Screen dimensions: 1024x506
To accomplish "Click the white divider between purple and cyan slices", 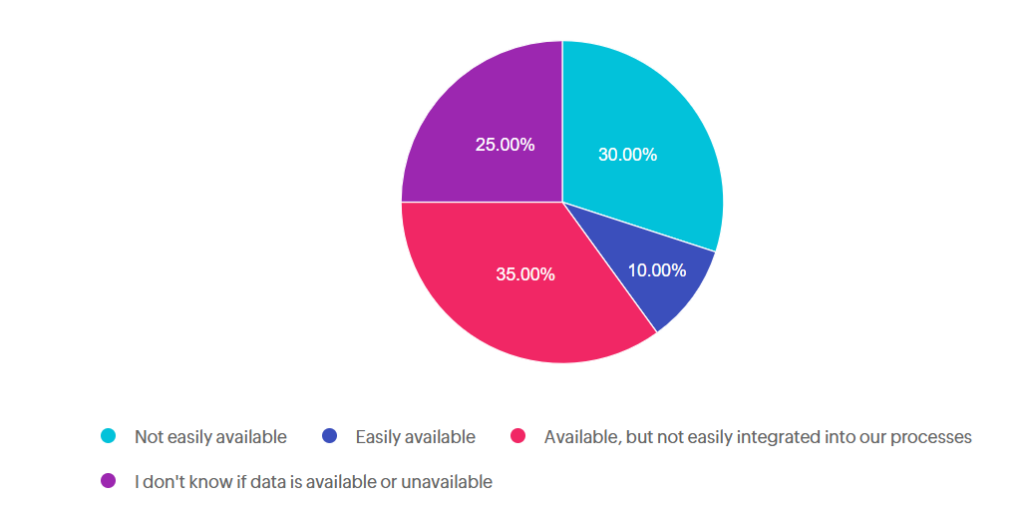I will point(562,121).
